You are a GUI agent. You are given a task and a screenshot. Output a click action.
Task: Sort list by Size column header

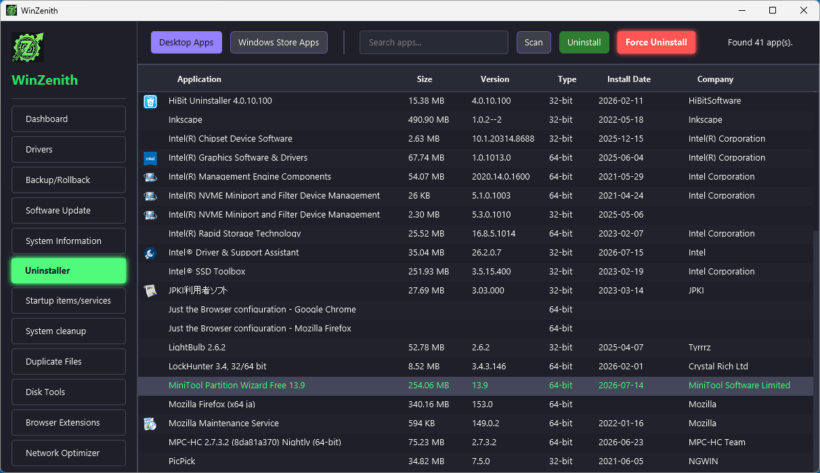(x=424, y=79)
